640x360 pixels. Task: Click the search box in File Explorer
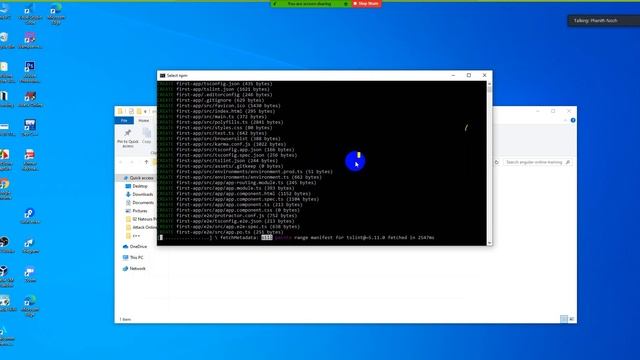tap(538, 162)
